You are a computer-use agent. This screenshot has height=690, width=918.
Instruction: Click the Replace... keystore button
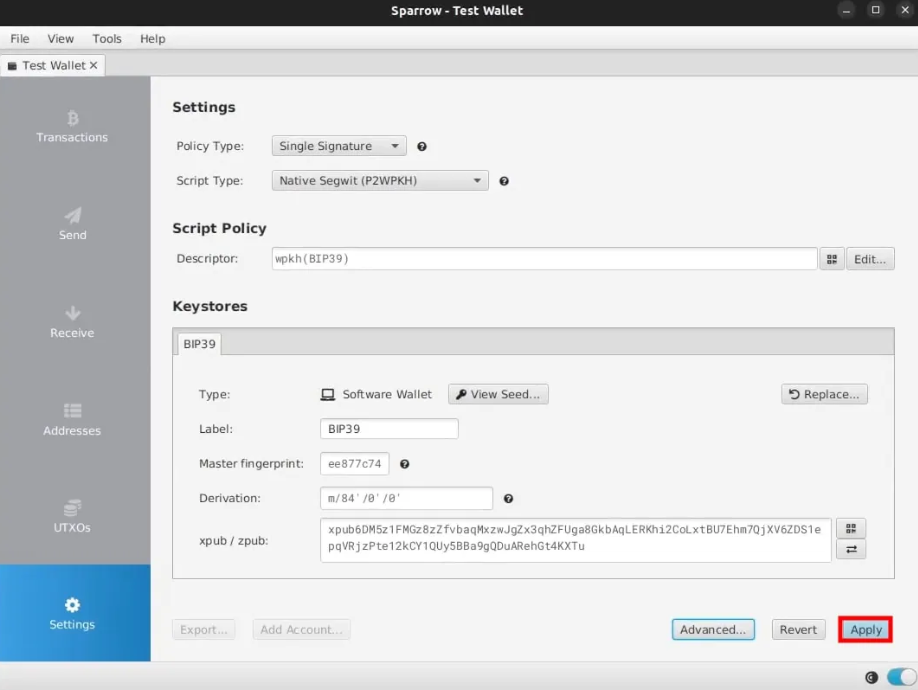click(824, 394)
